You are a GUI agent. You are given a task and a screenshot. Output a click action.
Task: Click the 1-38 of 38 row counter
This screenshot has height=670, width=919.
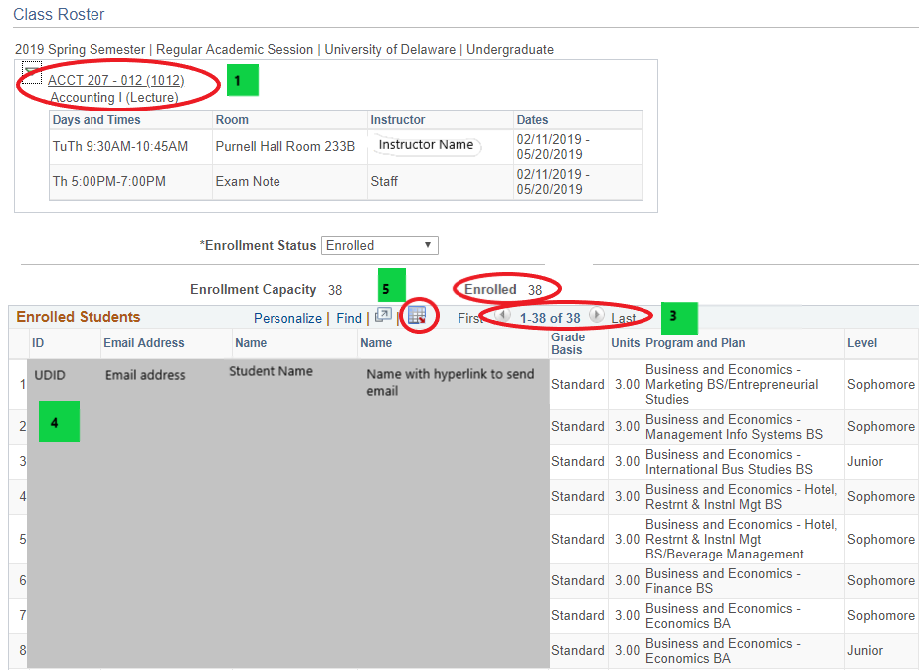tap(550, 318)
